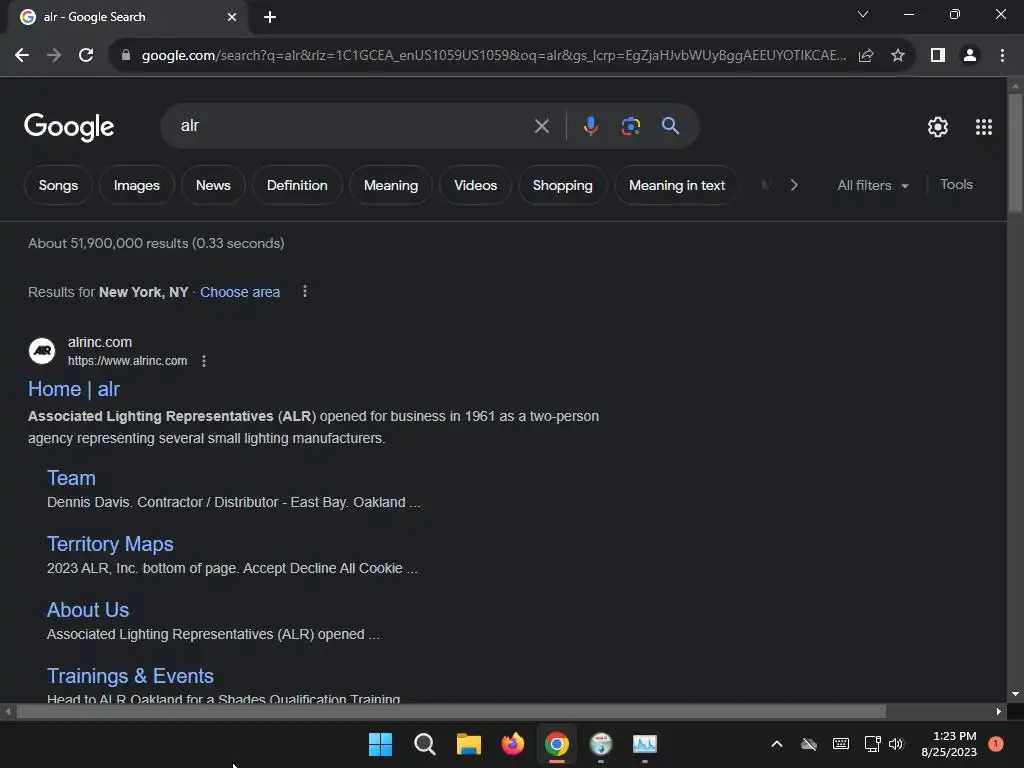Screen dimensions: 1024x768
Task: Open Chrome side panel
Action: pos(938,56)
